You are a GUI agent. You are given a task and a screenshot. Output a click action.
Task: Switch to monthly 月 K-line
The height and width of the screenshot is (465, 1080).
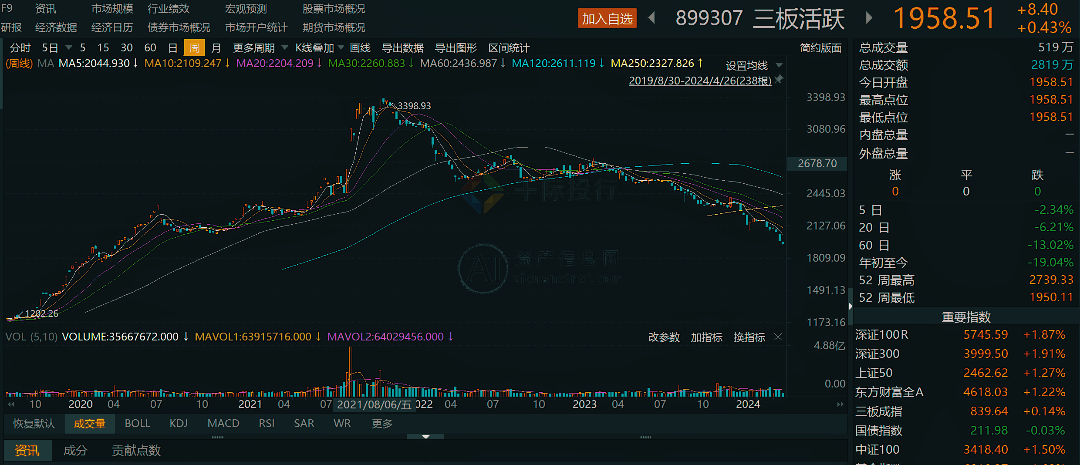coord(216,48)
